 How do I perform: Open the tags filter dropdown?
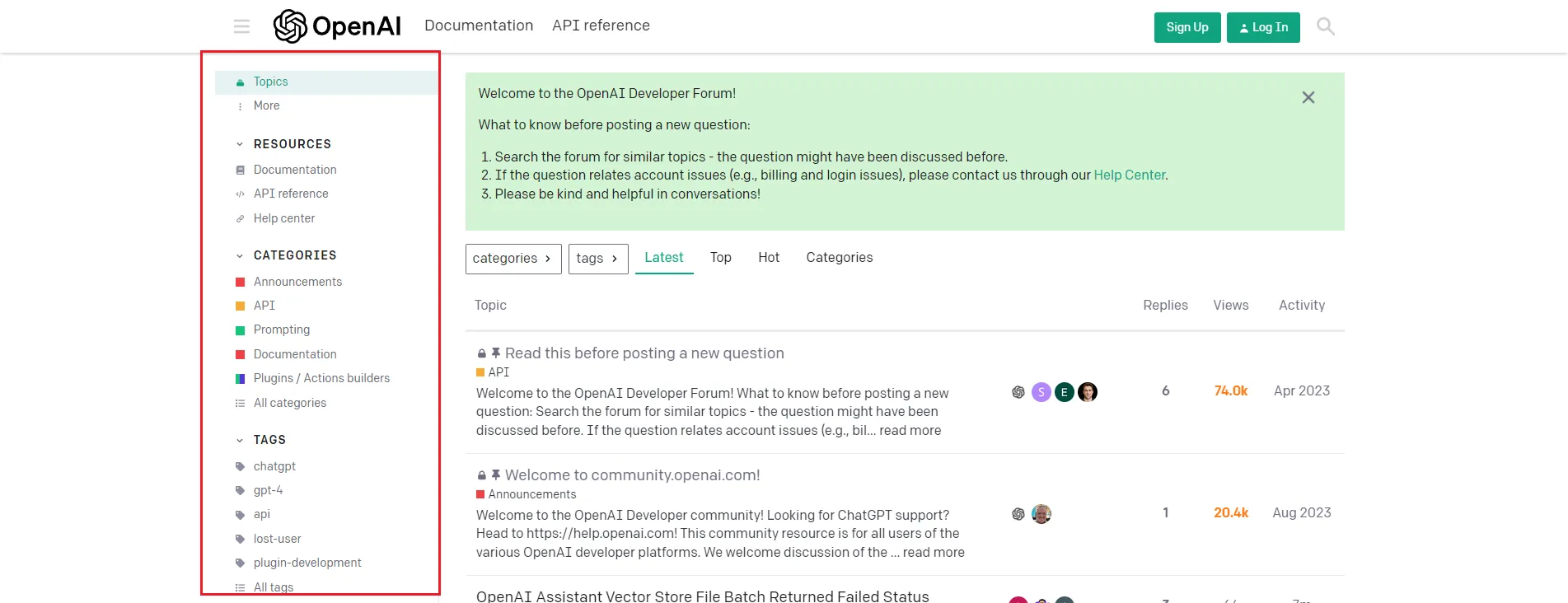pos(597,259)
